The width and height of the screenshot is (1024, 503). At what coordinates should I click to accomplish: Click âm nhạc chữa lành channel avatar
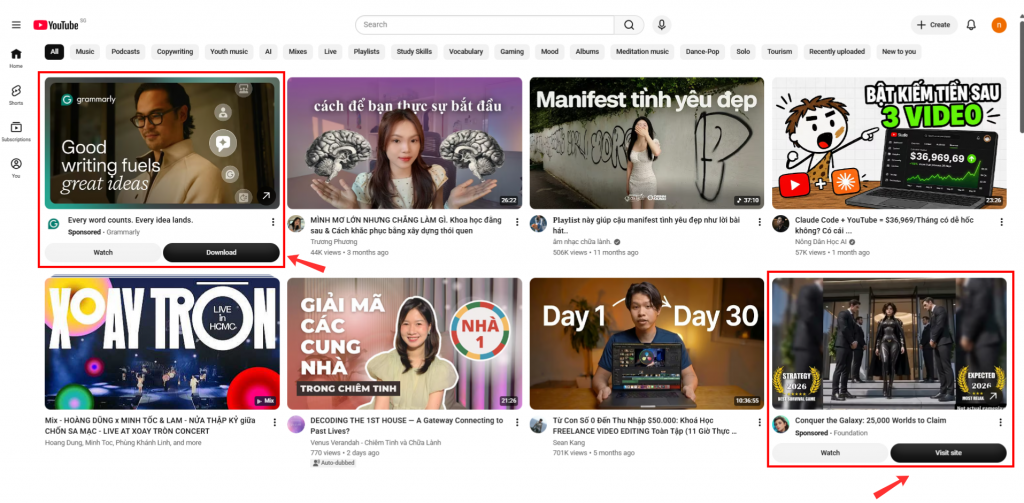click(538, 224)
